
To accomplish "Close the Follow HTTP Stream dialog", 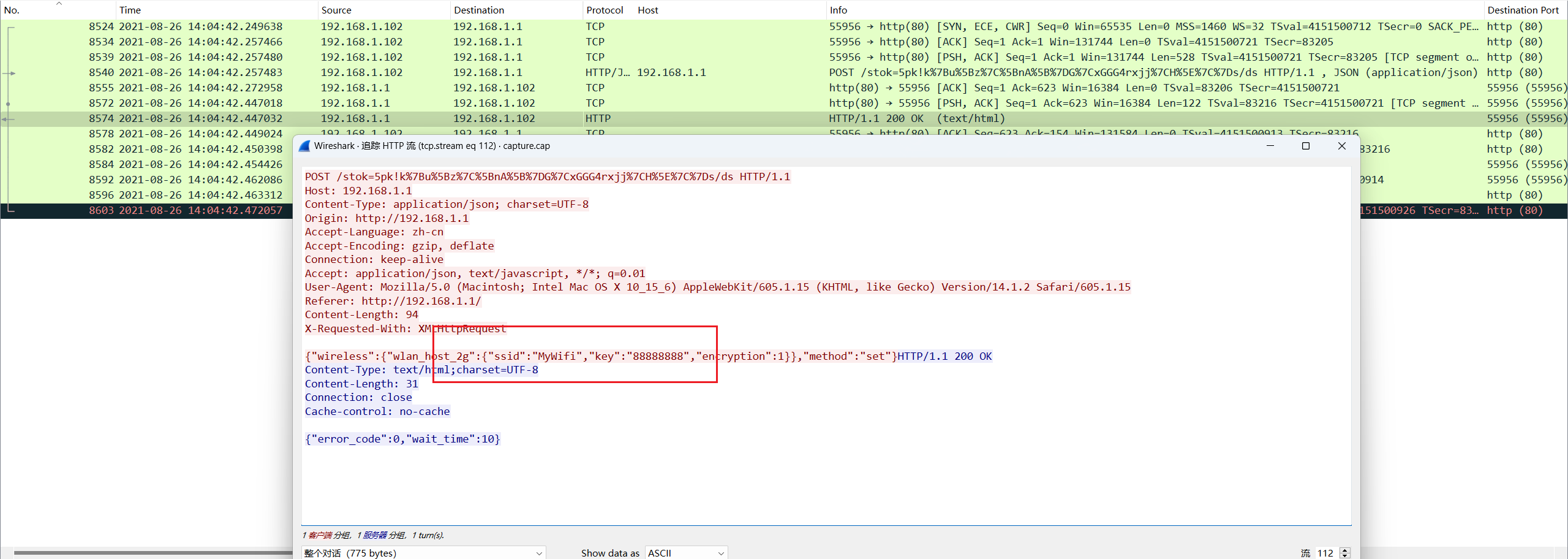I will (1341, 146).
